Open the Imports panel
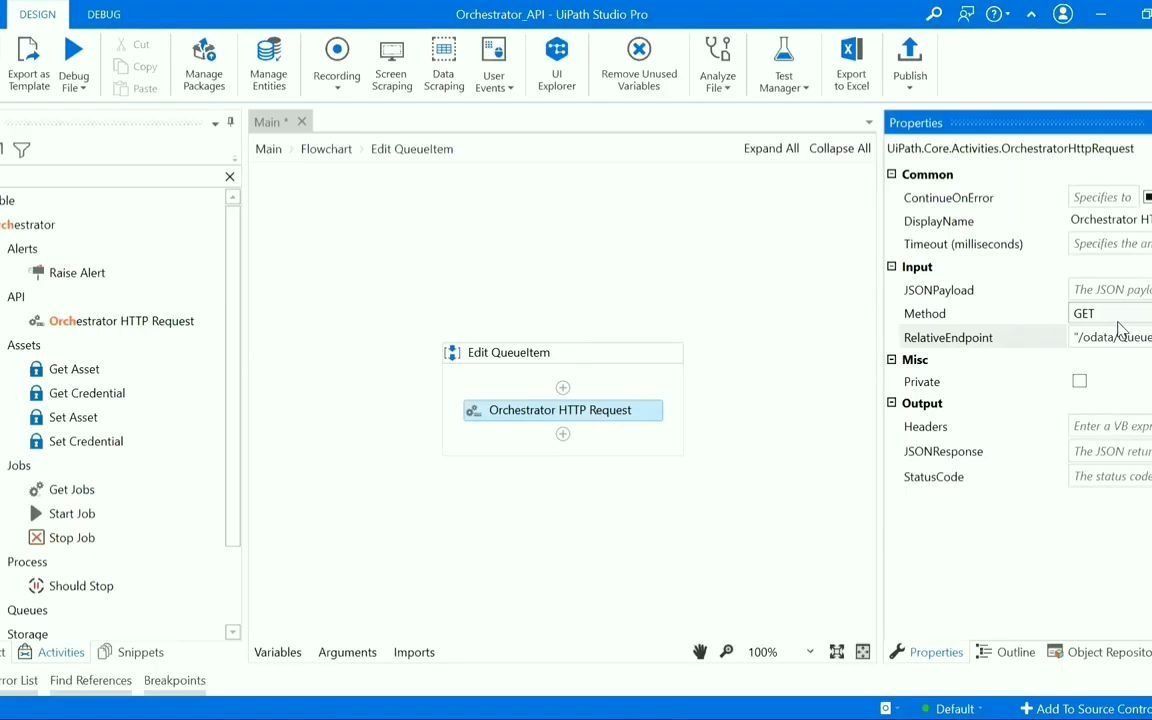This screenshot has width=1152, height=720. click(414, 652)
